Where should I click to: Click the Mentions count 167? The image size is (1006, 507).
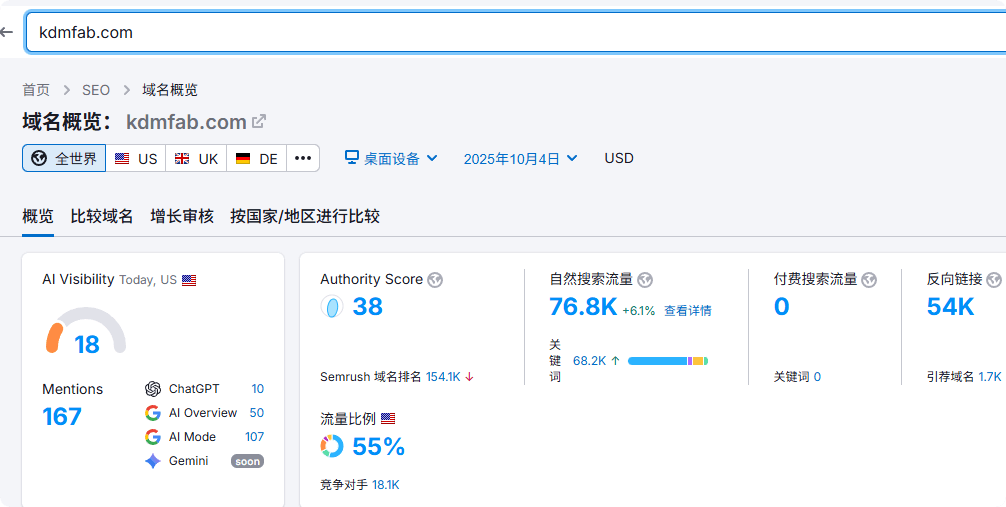62,417
